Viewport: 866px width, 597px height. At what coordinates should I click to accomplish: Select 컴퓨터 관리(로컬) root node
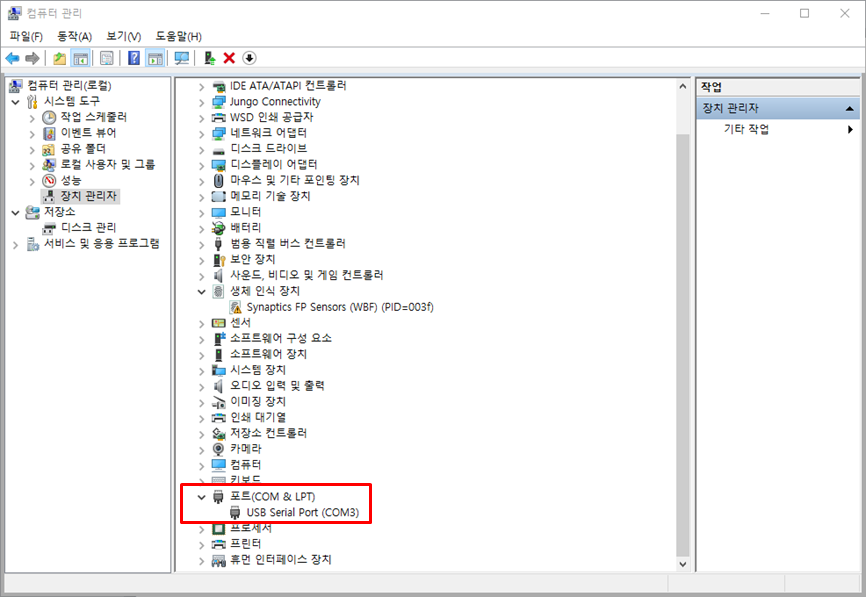[69, 86]
